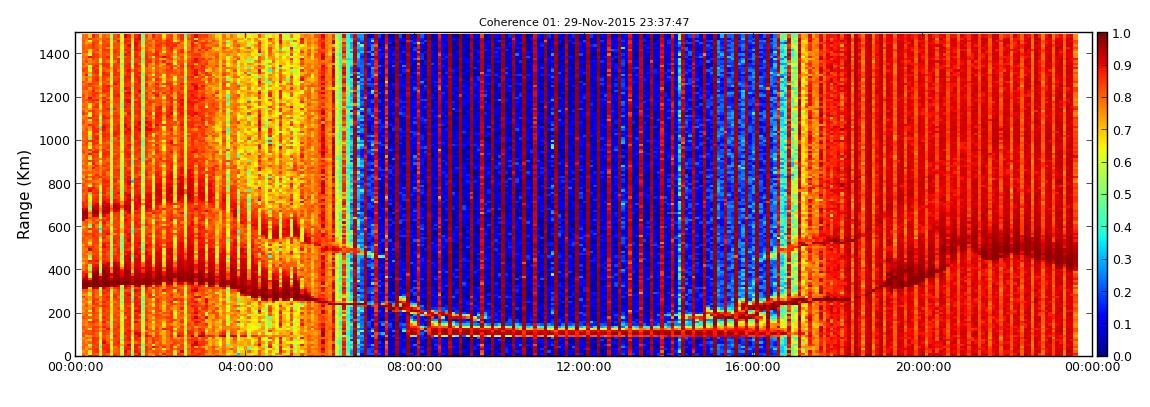Click the colorbar tick label '0.2'
The width and height of the screenshot is (1150, 407).
coord(1122,292)
